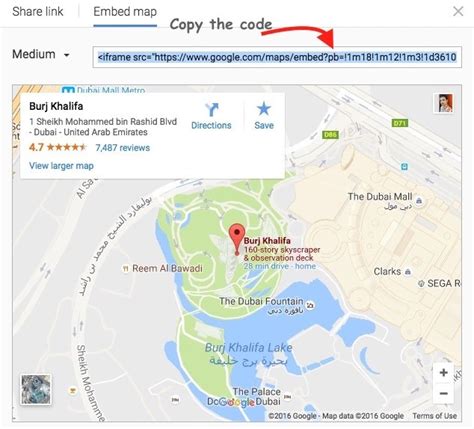
Task: Click the Directions arrow icon
Action: 211,109
